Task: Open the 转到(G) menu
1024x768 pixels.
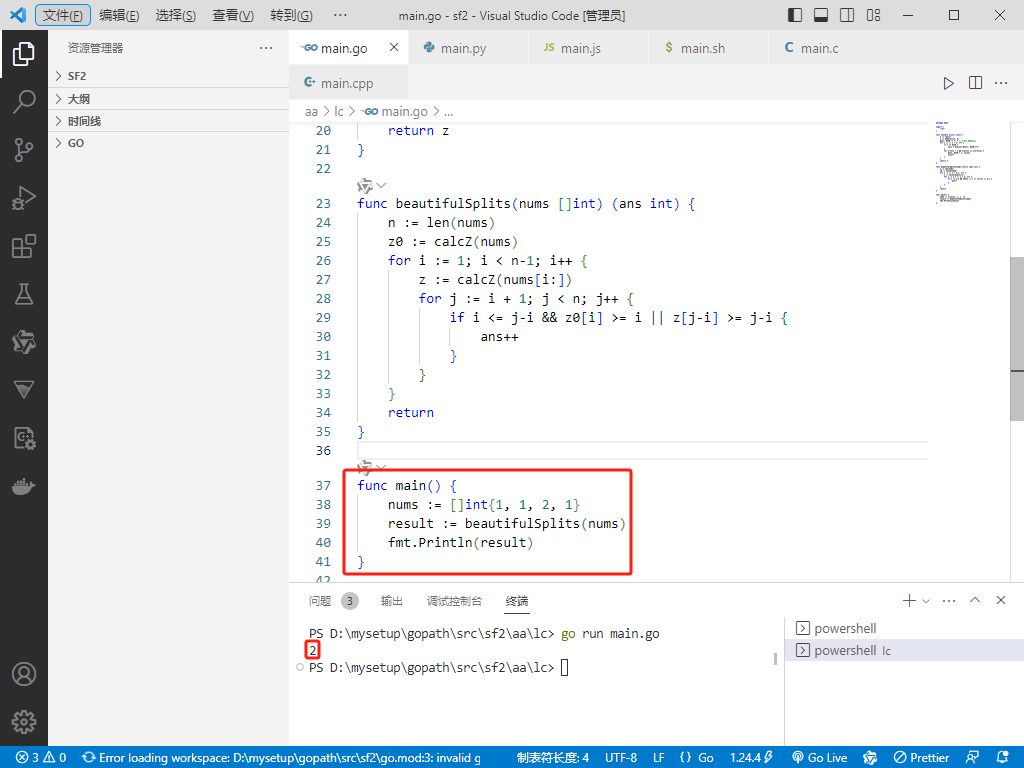Action: click(291, 15)
